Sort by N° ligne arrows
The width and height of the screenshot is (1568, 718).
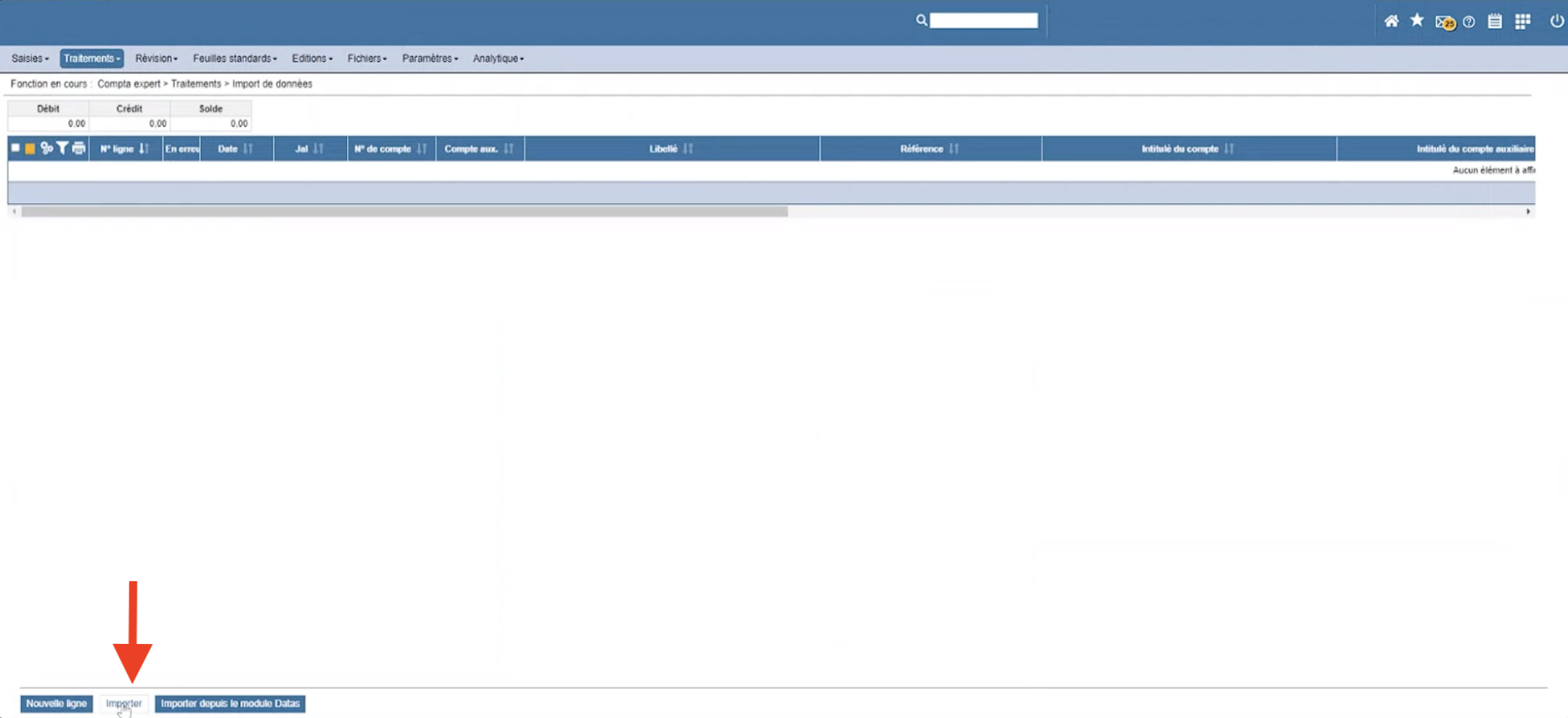[144, 149]
